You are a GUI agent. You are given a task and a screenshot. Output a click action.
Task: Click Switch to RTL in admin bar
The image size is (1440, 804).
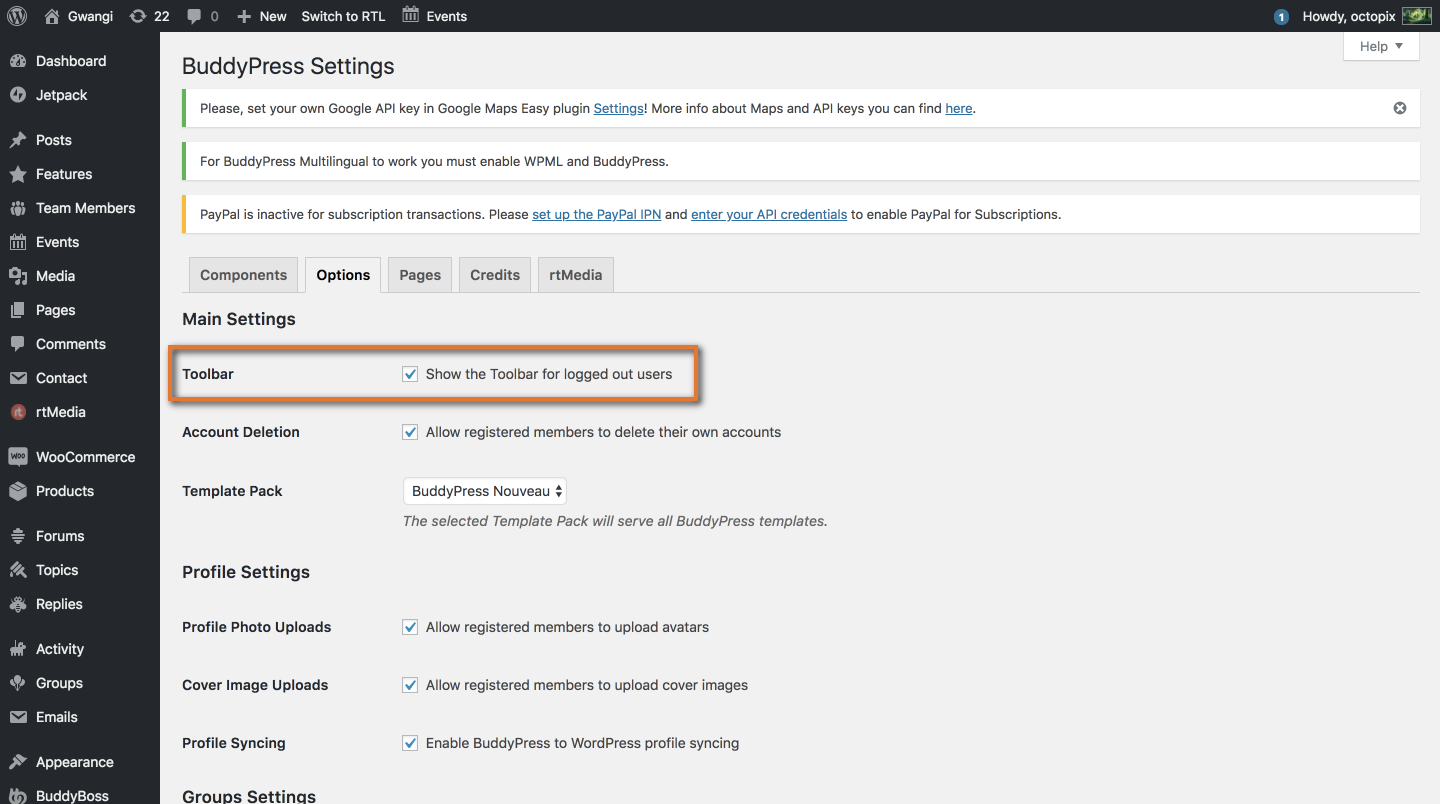[343, 16]
